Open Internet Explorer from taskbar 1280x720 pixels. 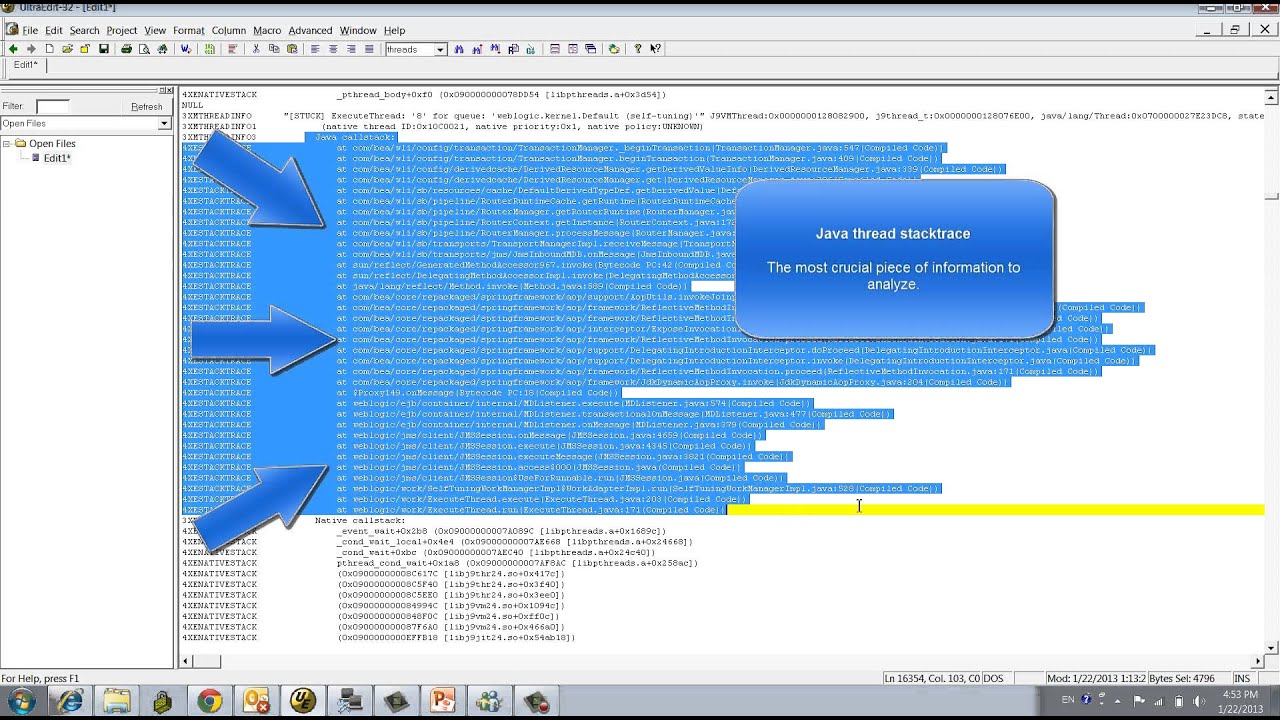point(70,701)
